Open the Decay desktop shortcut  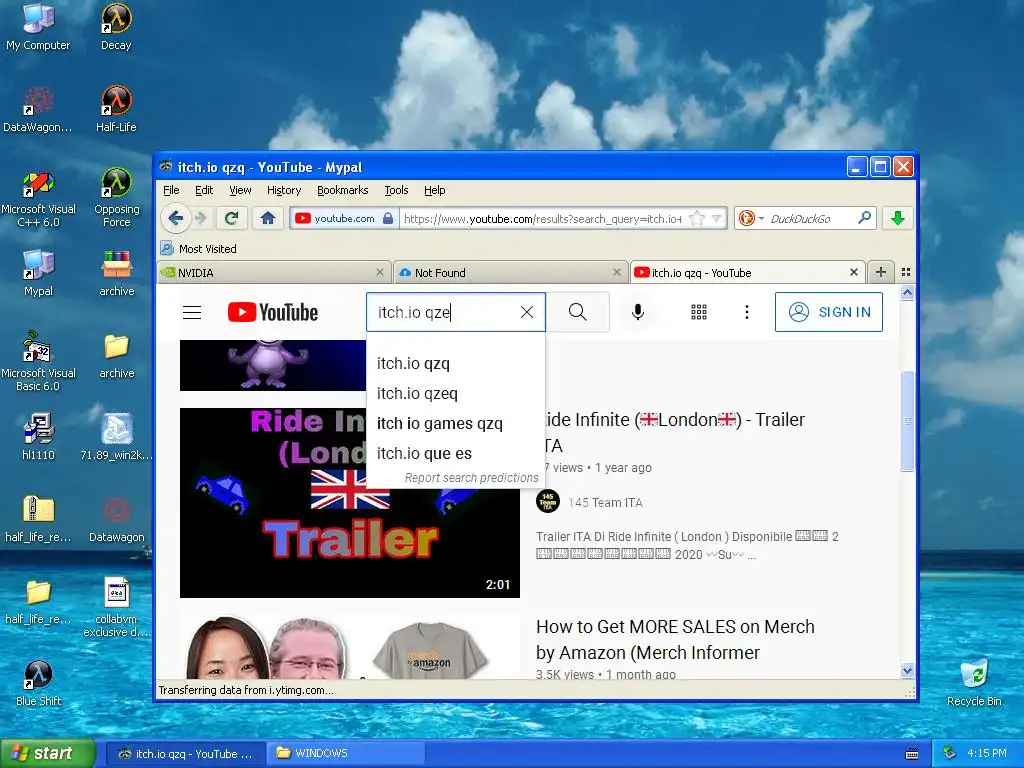116,27
